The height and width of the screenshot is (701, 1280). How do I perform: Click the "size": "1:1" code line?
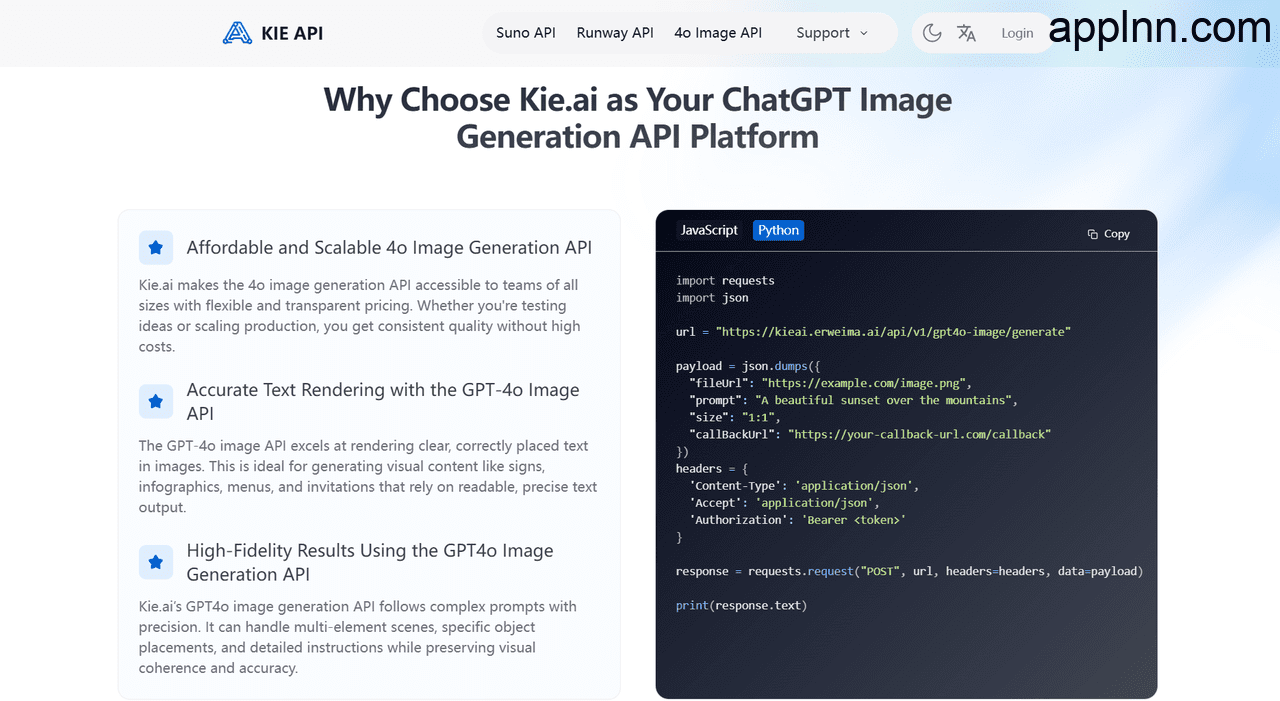point(735,417)
